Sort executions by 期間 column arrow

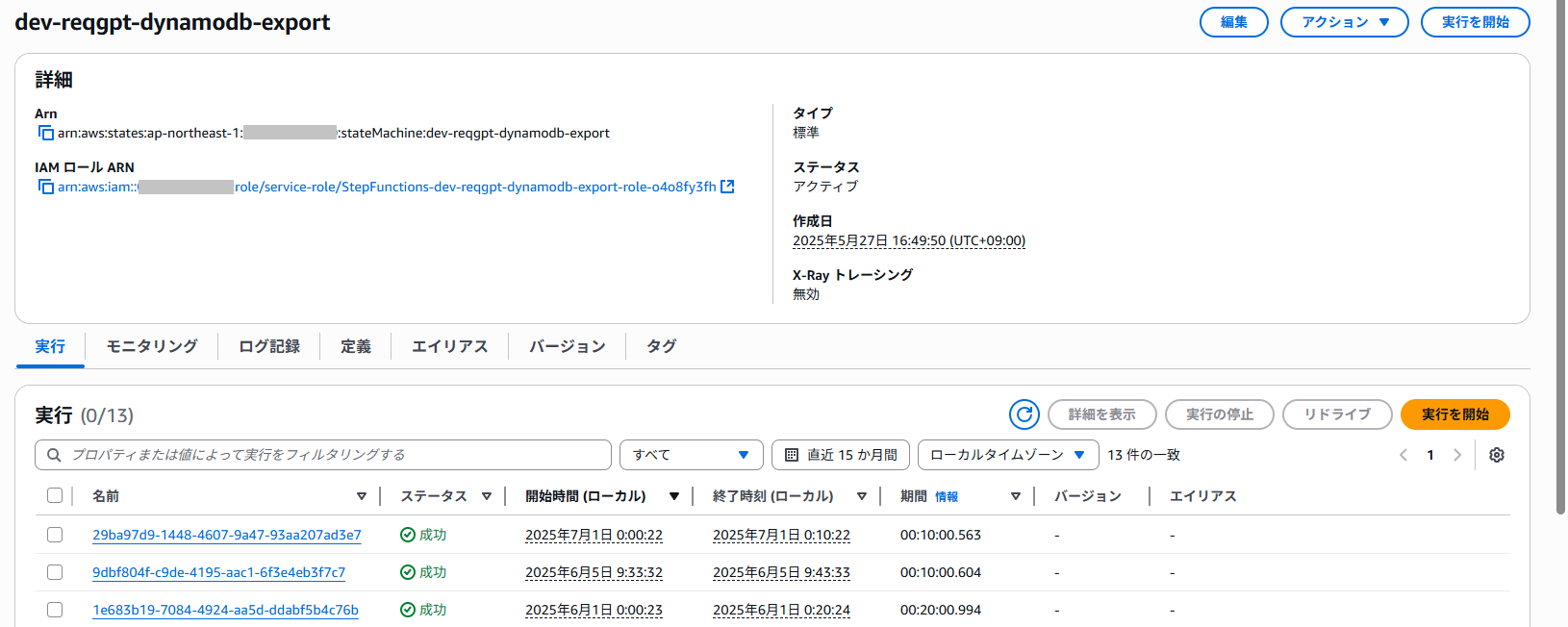pos(1016,496)
